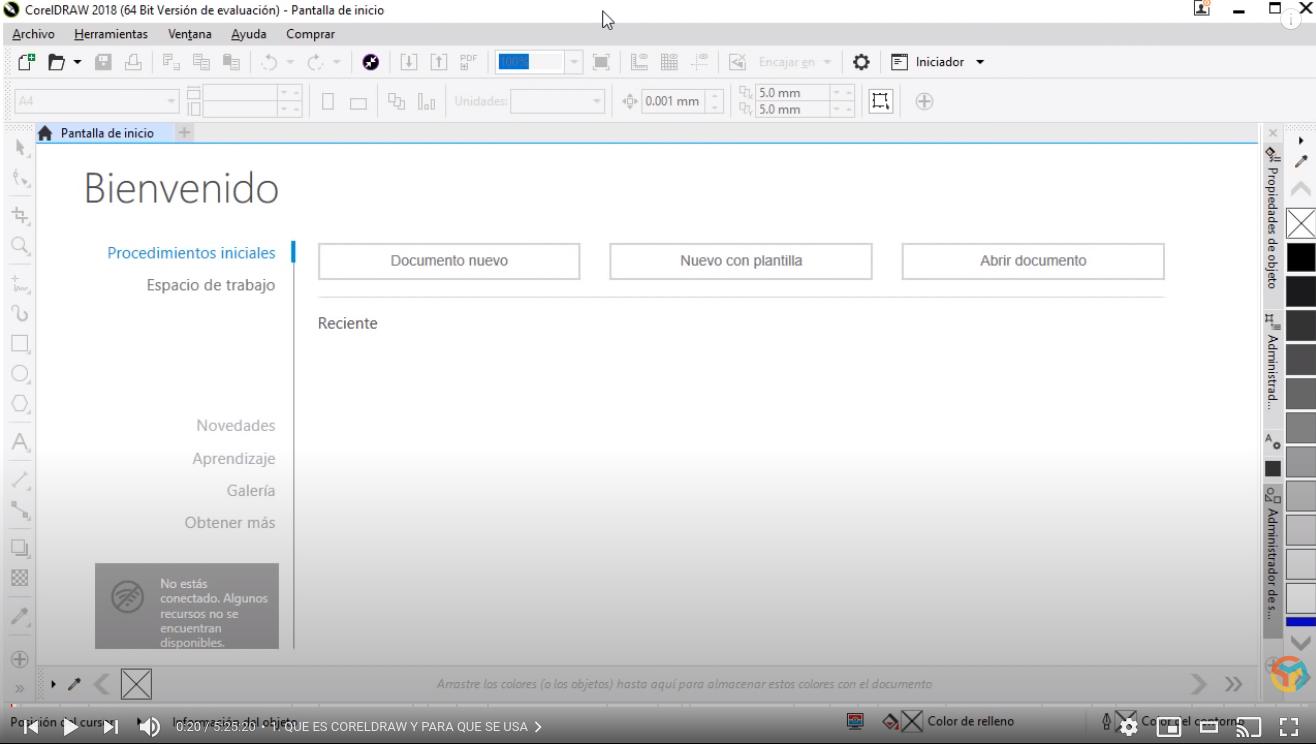1316x744 pixels.
Task: Select the Rectangle tool
Action: 20,344
